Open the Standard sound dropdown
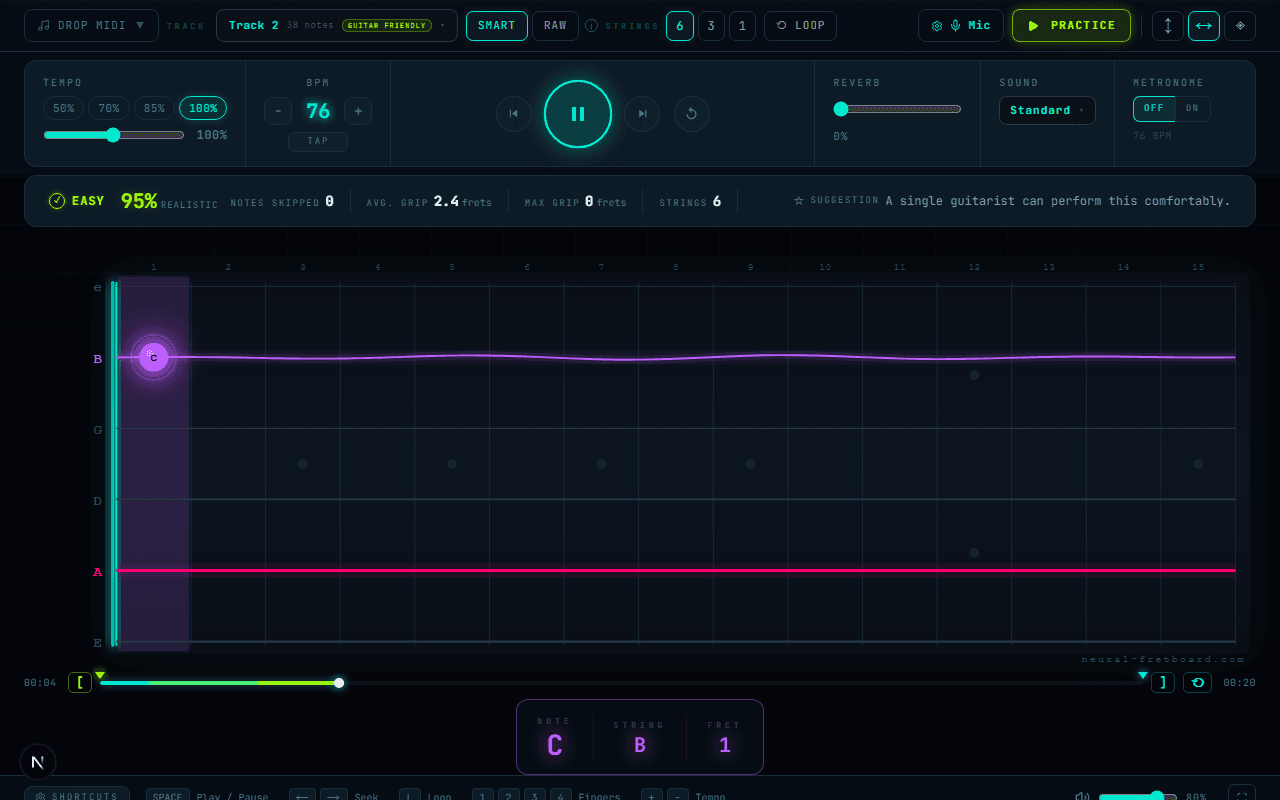 point(1047,110)
